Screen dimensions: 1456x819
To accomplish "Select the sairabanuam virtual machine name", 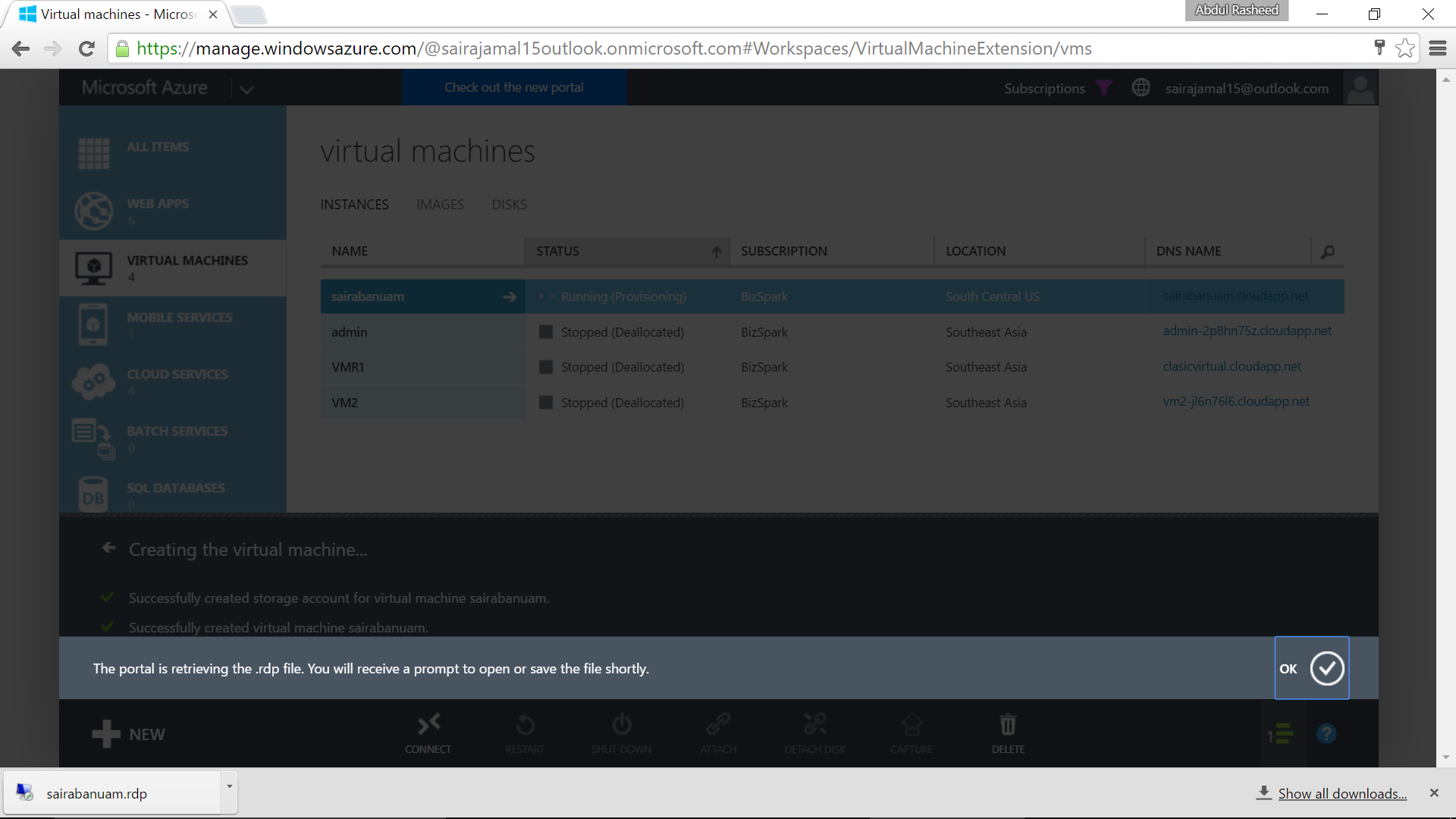I will point(367,297).
